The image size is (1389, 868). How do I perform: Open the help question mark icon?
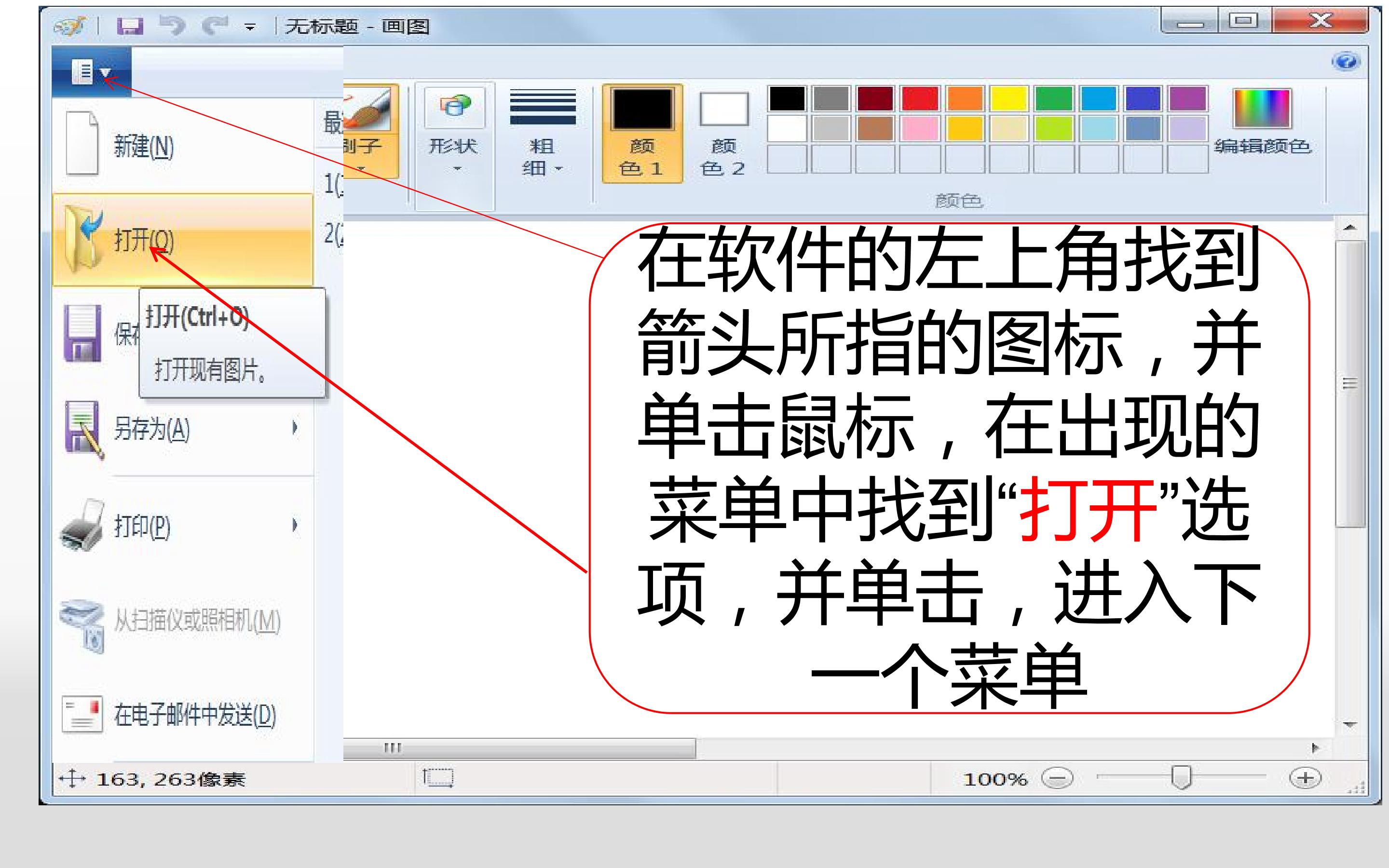click(1346, 61)
